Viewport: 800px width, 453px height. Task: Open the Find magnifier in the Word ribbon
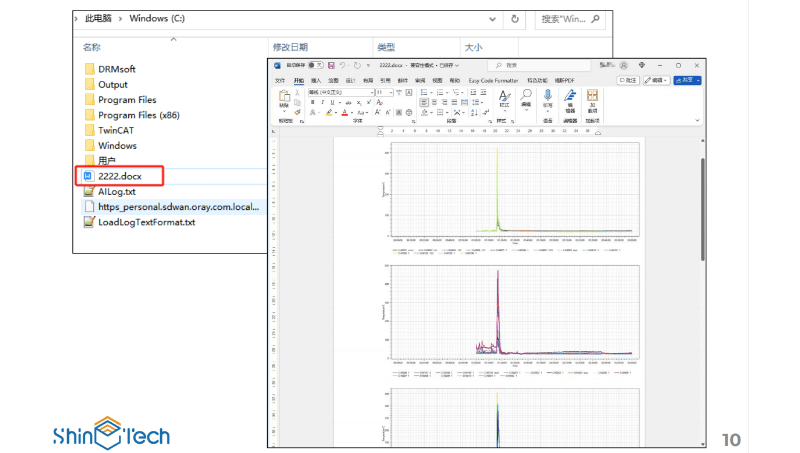(x=526, y=95)
